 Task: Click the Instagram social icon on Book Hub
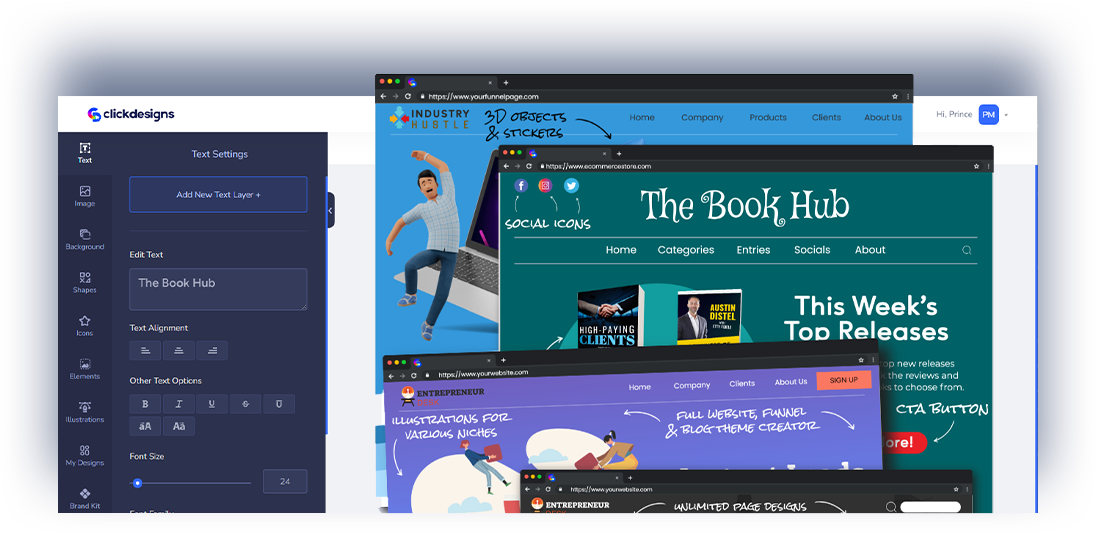[545, 186]
